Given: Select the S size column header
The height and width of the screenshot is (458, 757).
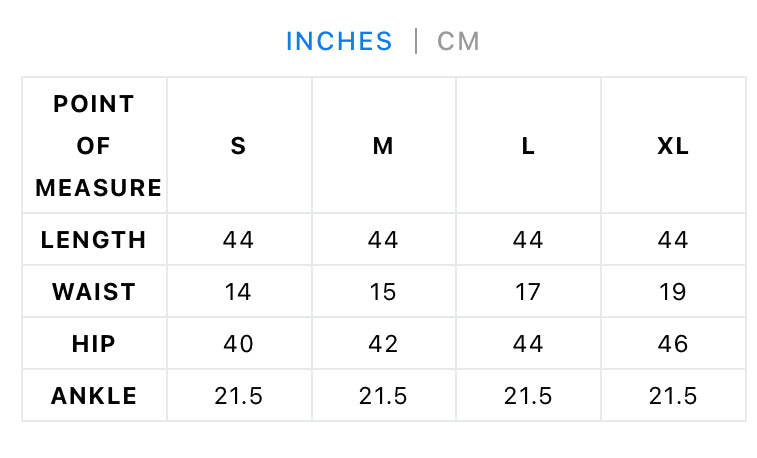Looking at the screenshot, I should coord(239,145).
